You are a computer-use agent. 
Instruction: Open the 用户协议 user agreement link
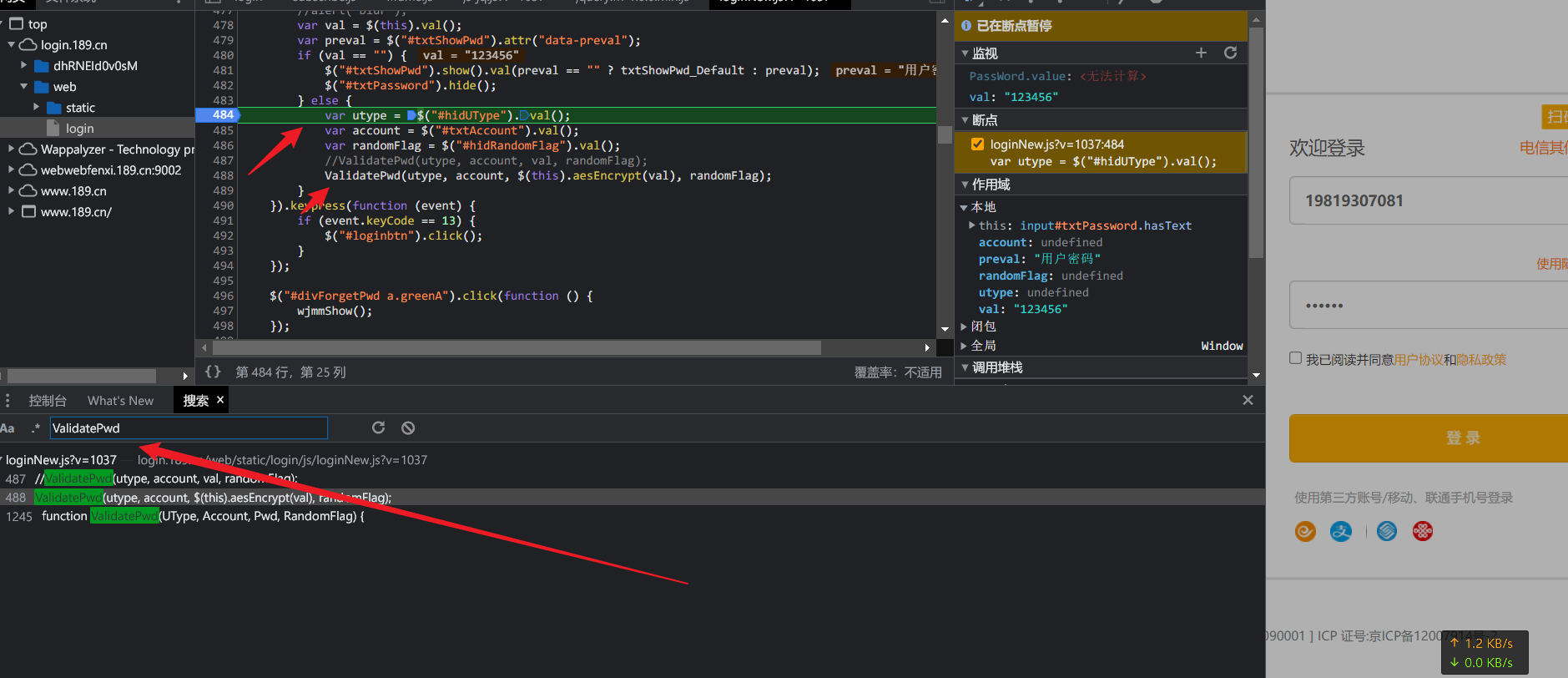click(x=1419, y=360)
